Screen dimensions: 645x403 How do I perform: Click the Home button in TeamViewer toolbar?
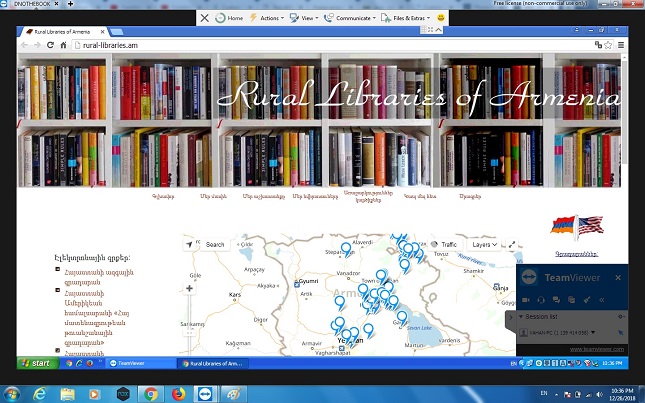click(x=229, y=18)
